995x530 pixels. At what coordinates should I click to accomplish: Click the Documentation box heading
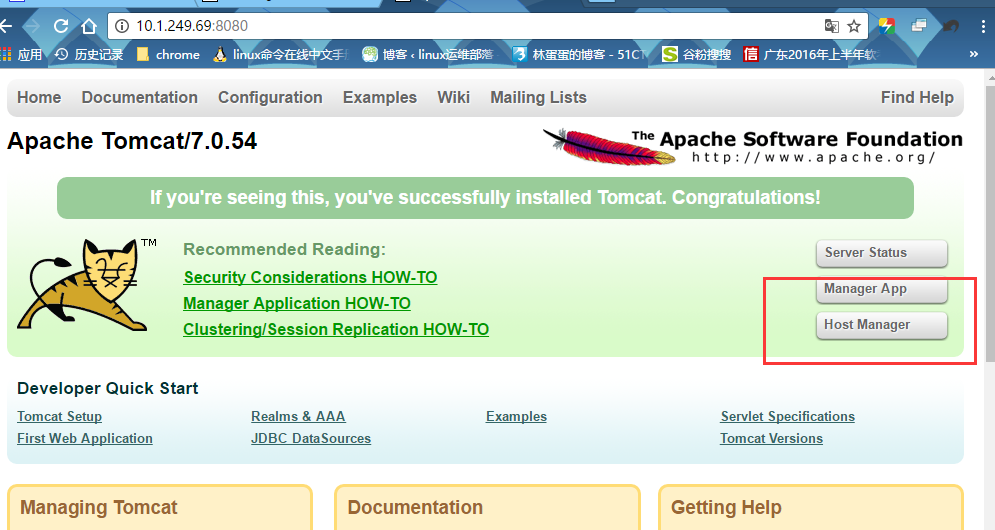click(x=415, y=508)
